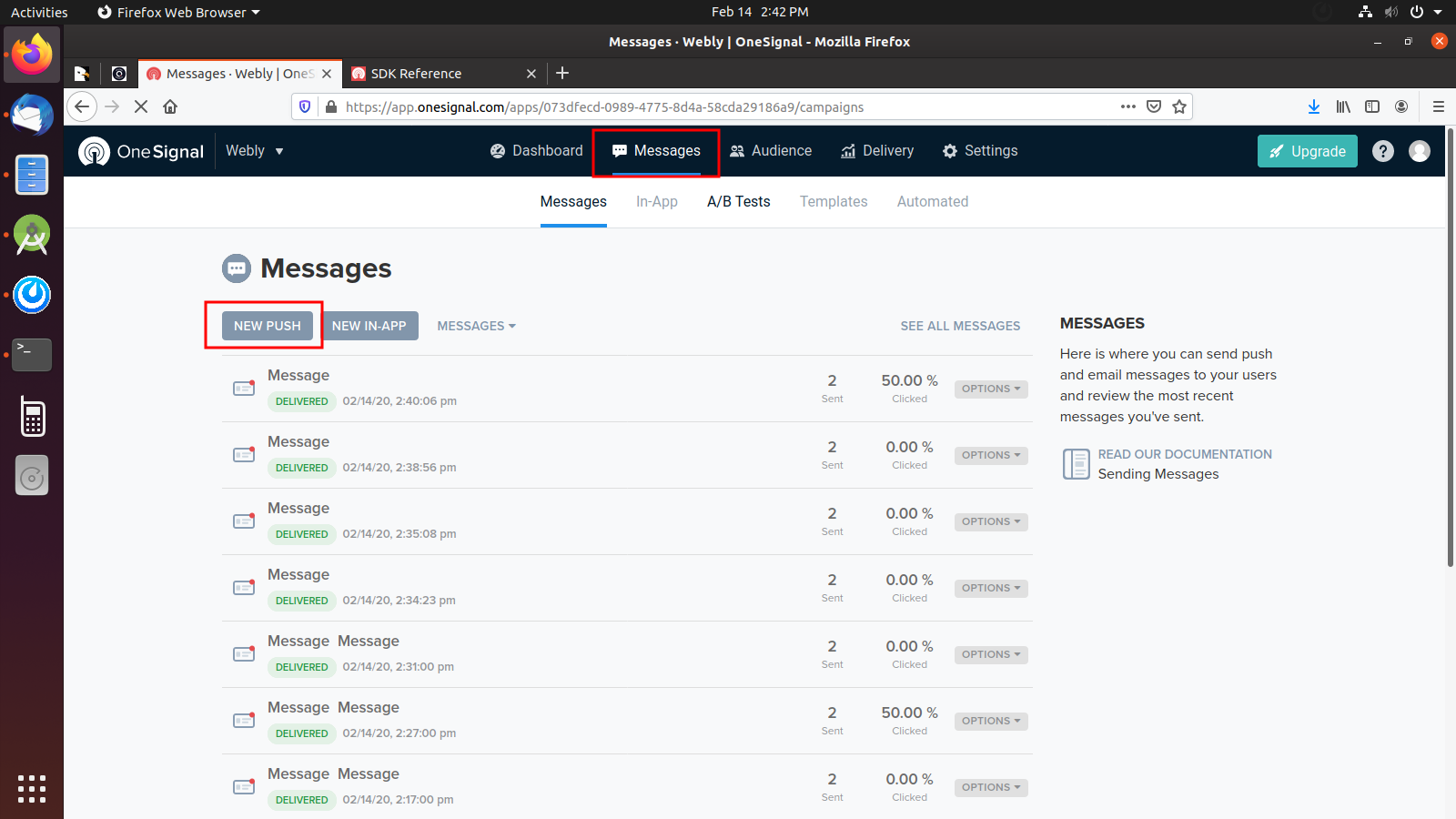1456x819 pixels.
Task: Open Firefox downloads arrow icon
Action: coord(1313,106)
